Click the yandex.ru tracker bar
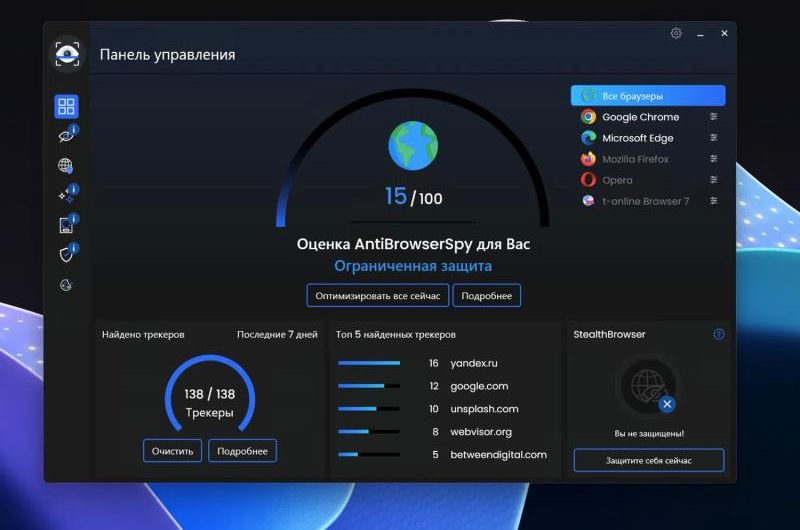Image resolution: width=800 pixels, height=530 pixels. coord(369,363)
